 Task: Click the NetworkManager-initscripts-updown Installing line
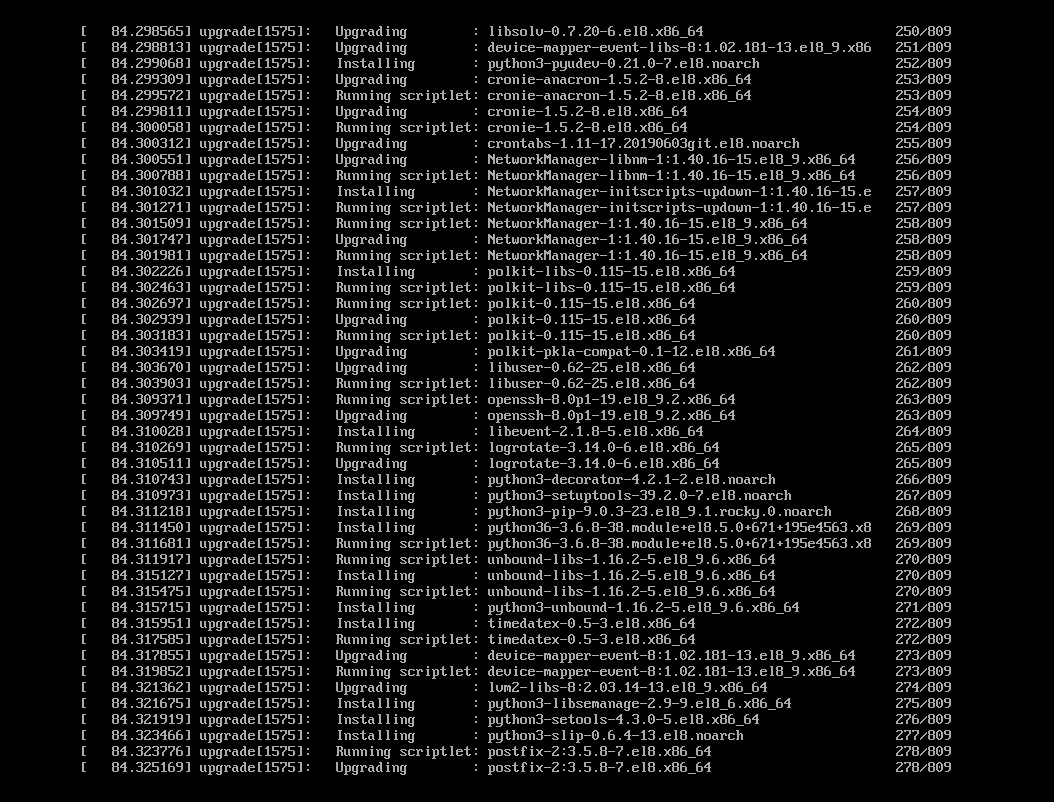(x=516, y=192)
